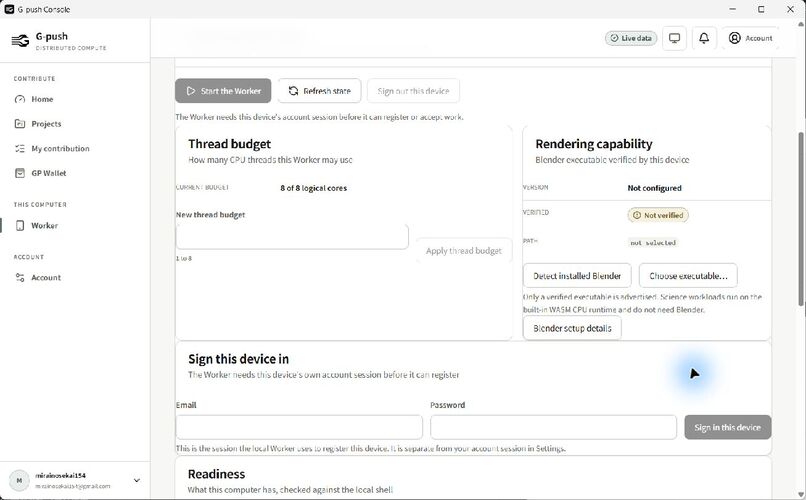Click the GP Wallet icon
806x500 pixels.
pyautogui.click(x=20, y=173)
